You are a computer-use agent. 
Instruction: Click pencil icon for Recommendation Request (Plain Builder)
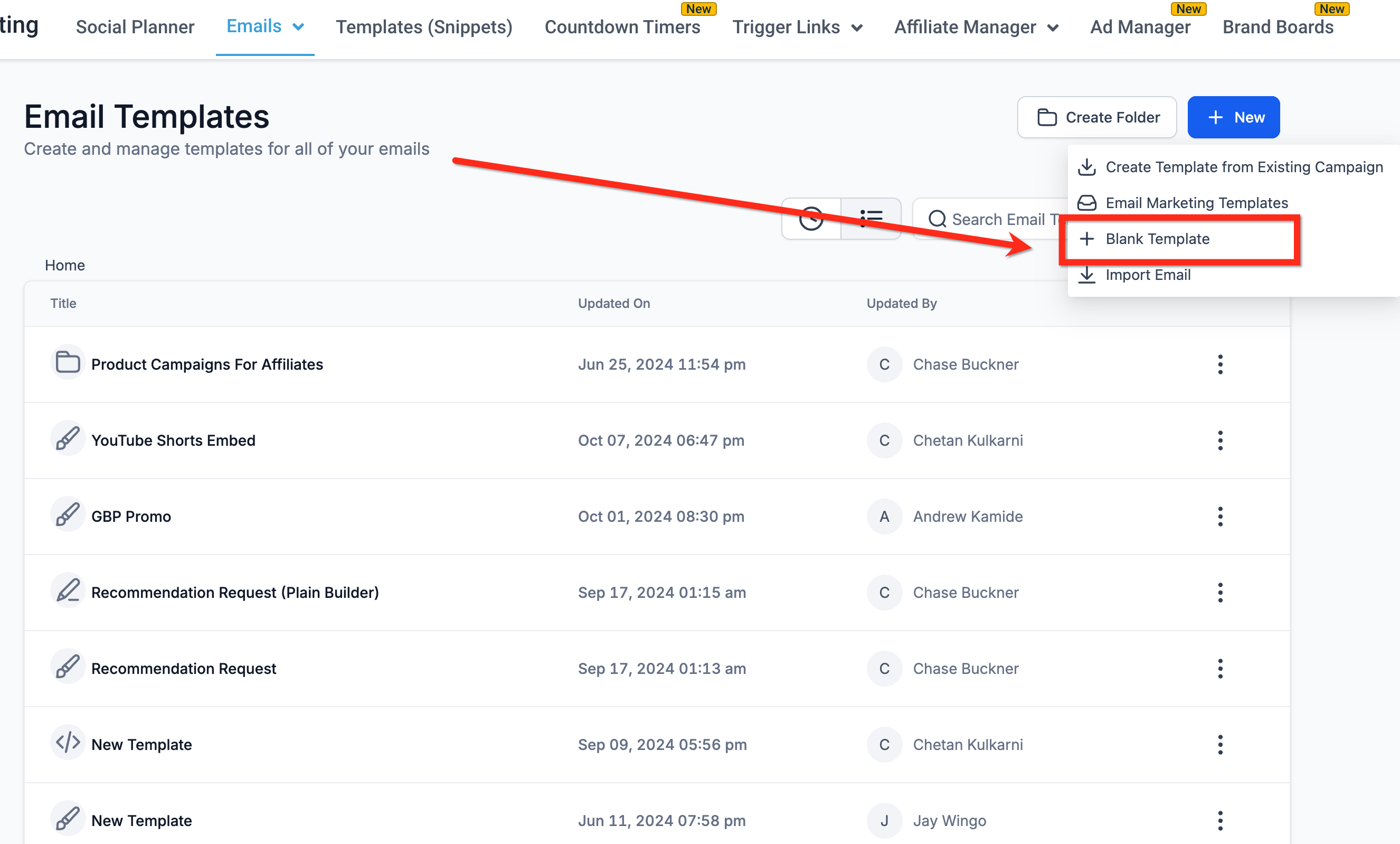[68, 590]
